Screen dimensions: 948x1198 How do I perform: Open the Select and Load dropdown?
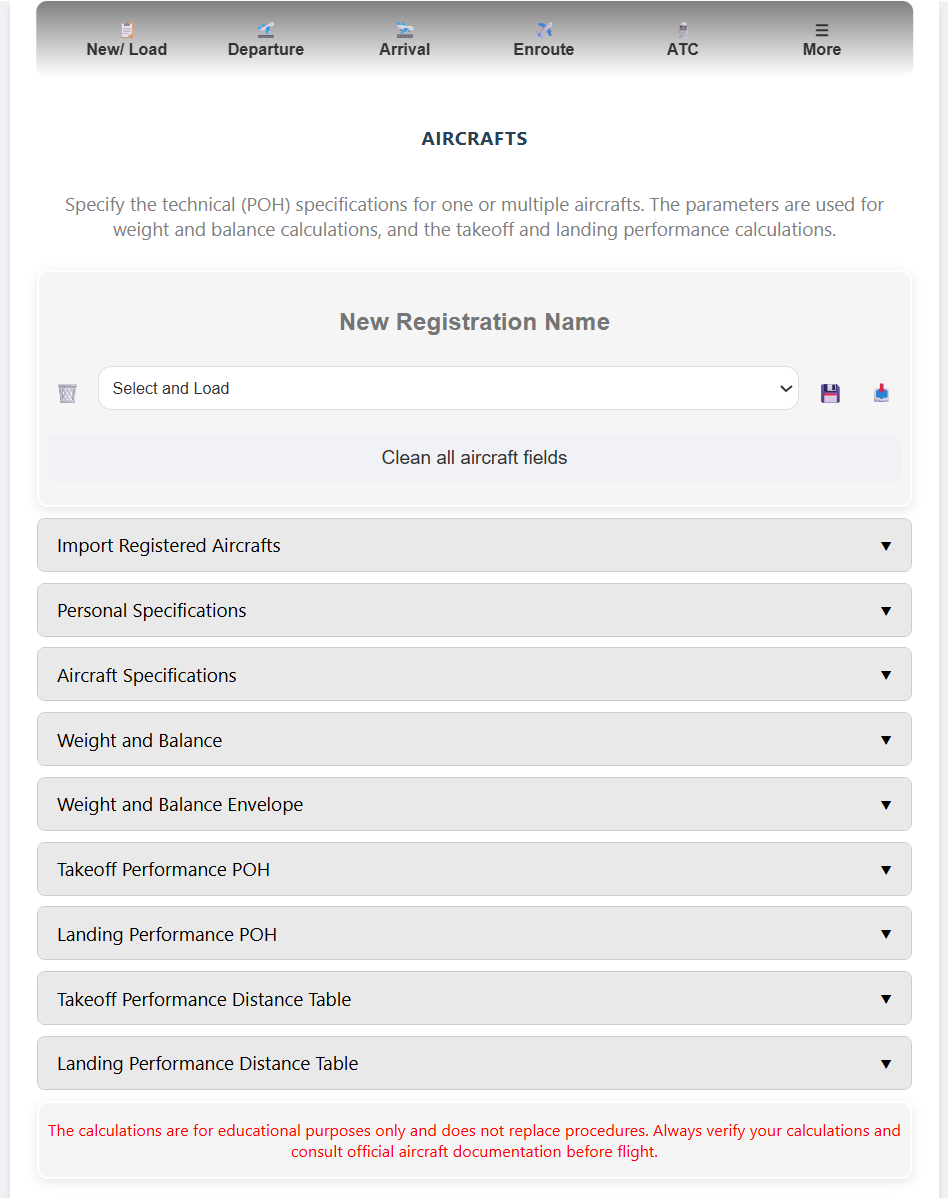tap(448, 388)
